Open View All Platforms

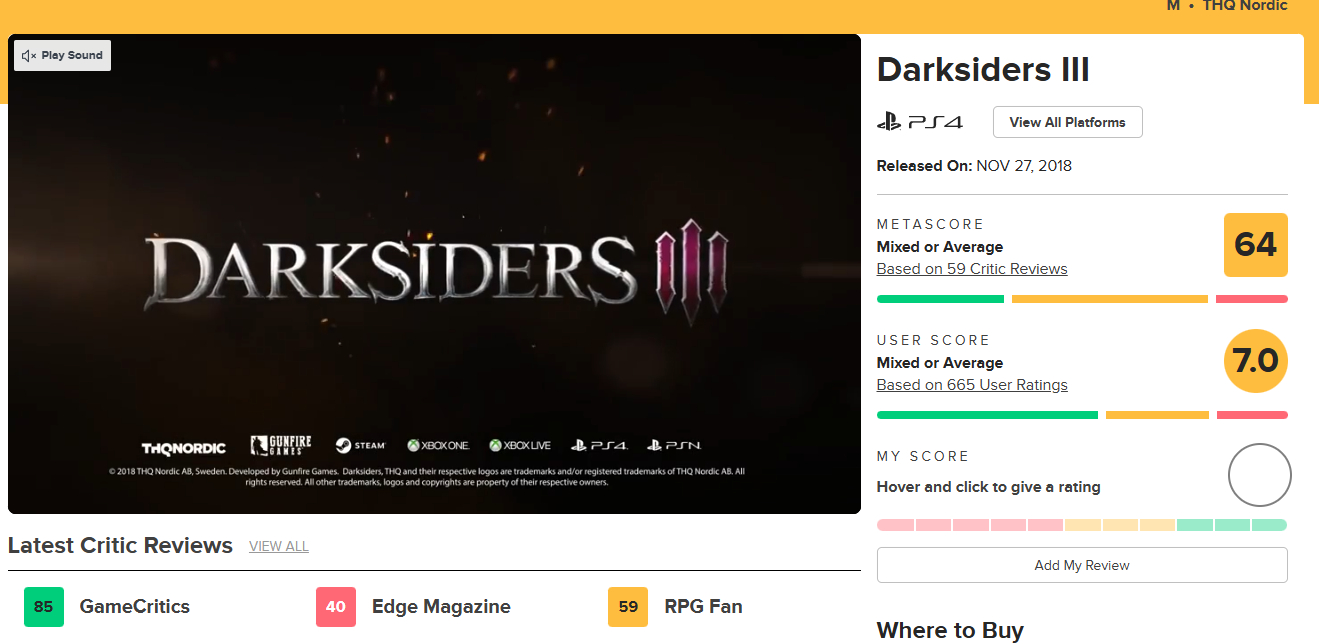1067,123
